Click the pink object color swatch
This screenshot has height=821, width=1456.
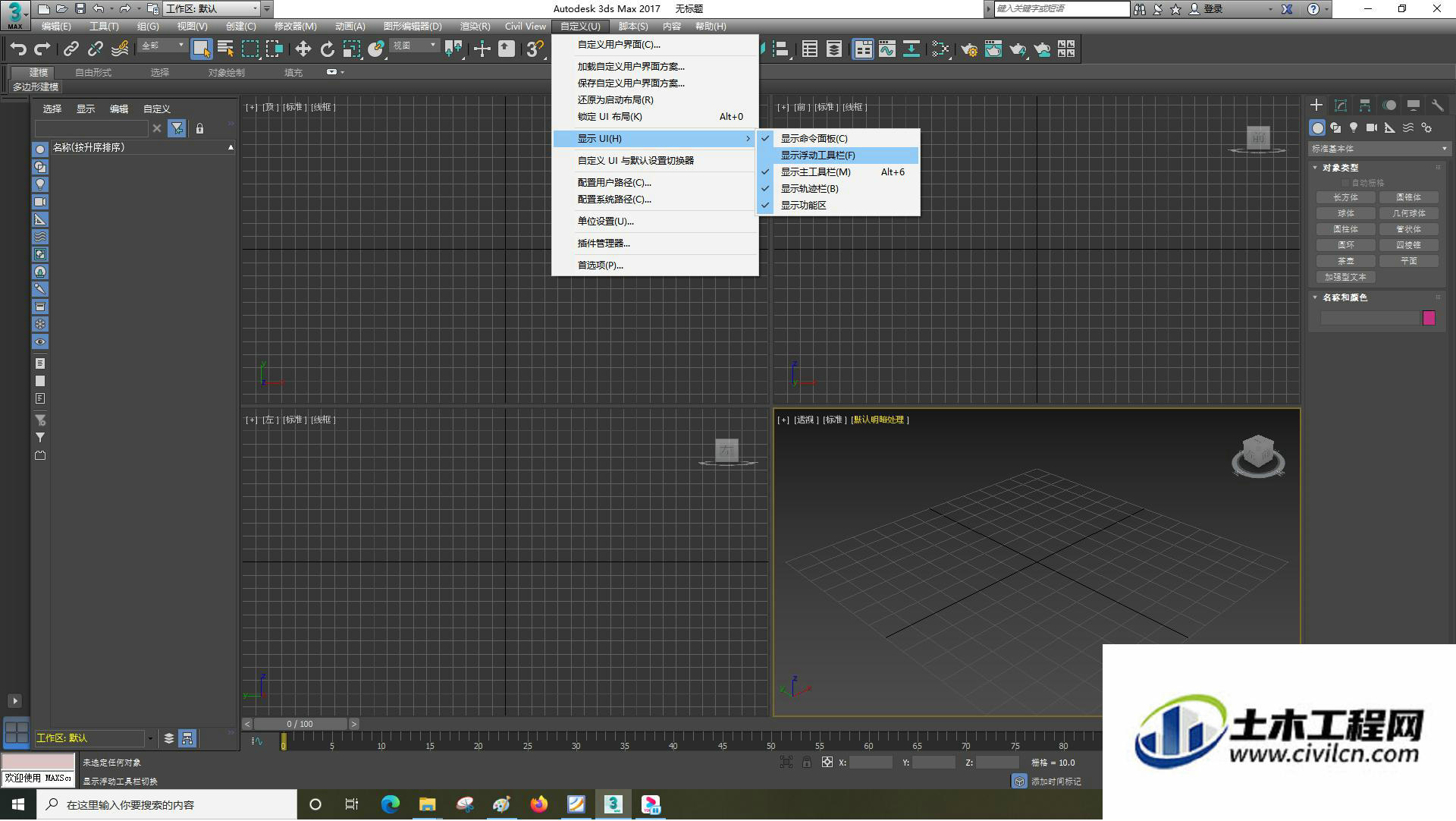tap(1429, 319)
